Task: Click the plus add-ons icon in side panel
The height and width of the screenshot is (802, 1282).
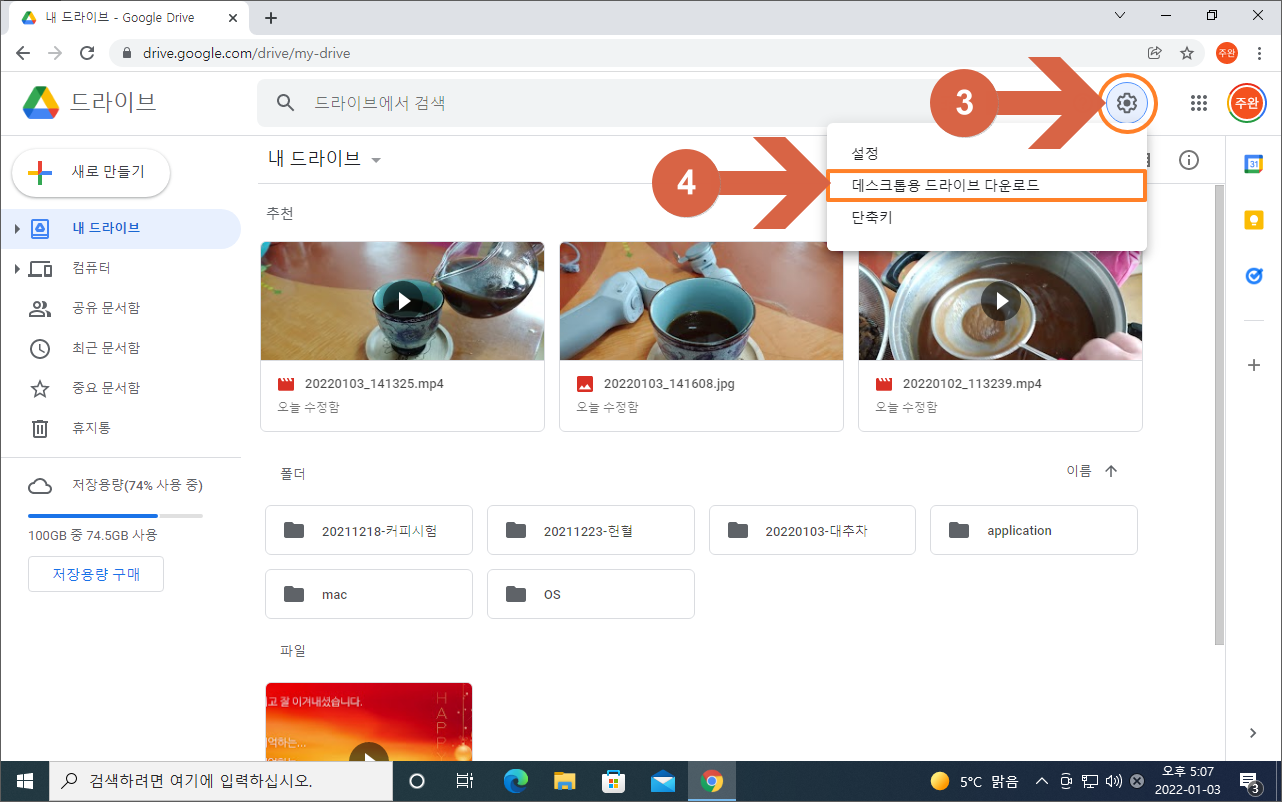Action: pos(1254,365)
